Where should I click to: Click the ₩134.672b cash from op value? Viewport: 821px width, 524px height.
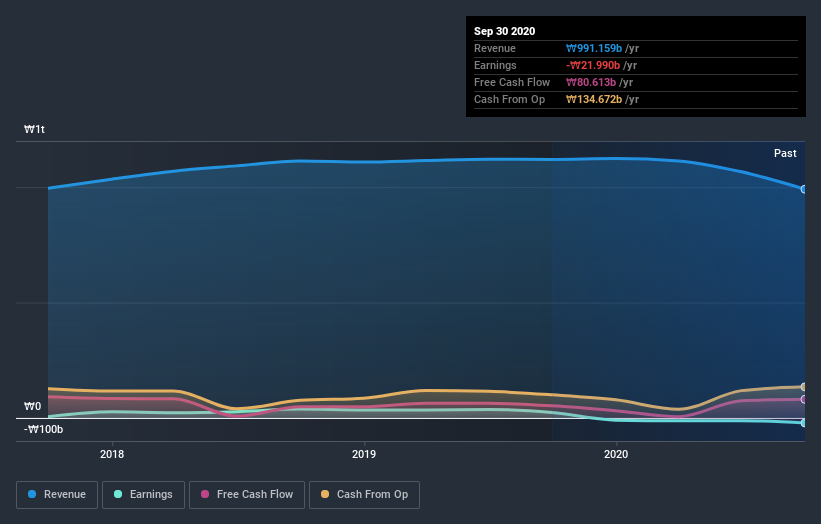(594, 99)
